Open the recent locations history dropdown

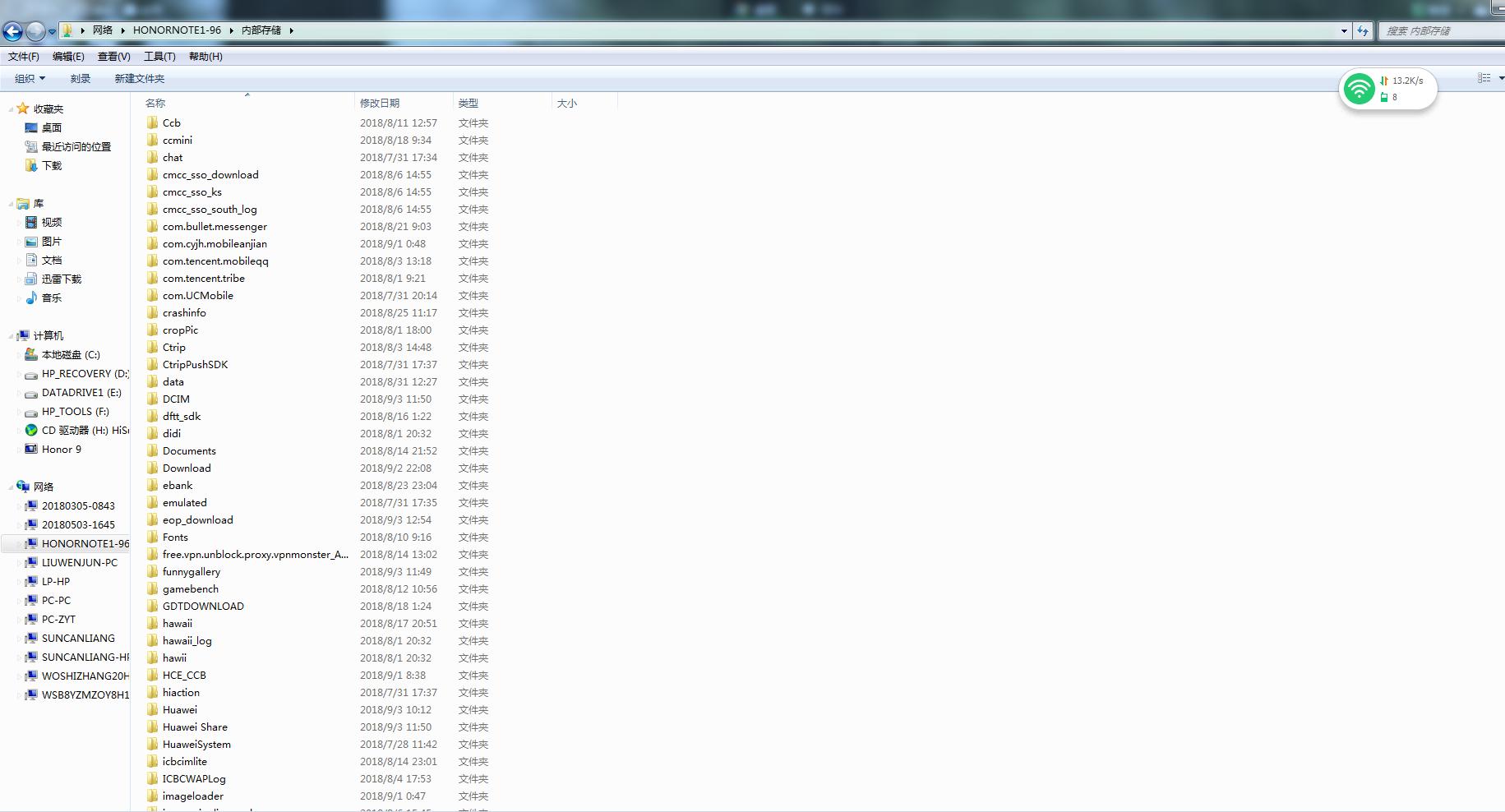(x=52, y=31)
